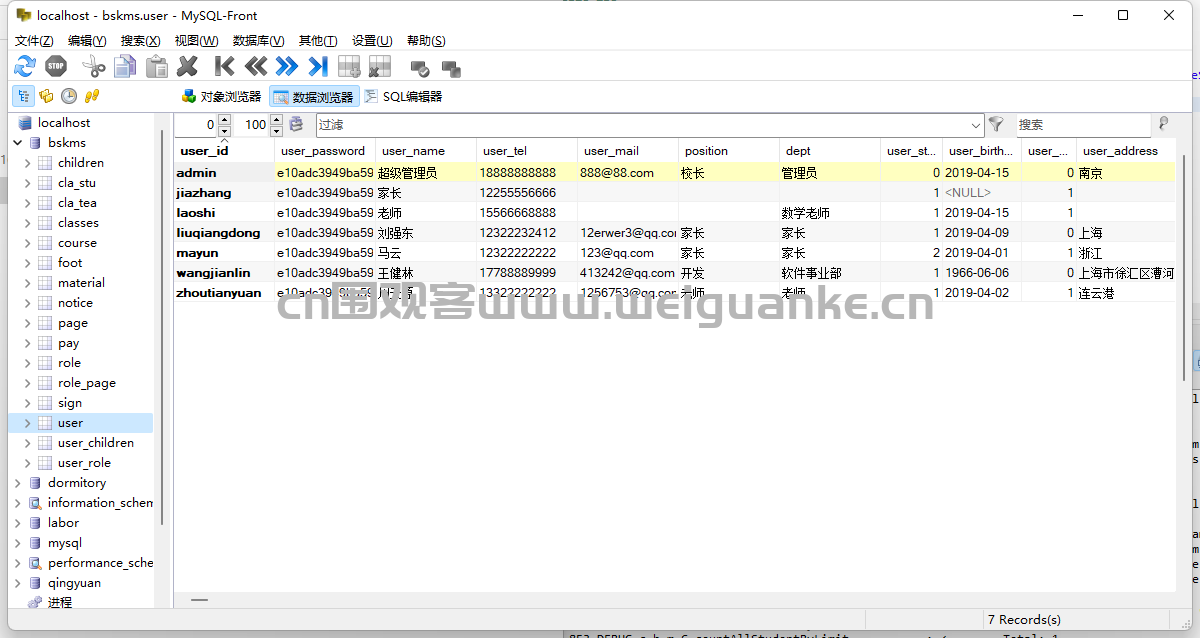
Task: Increase the offset spinner value
Action: click(x=224, y=120)
